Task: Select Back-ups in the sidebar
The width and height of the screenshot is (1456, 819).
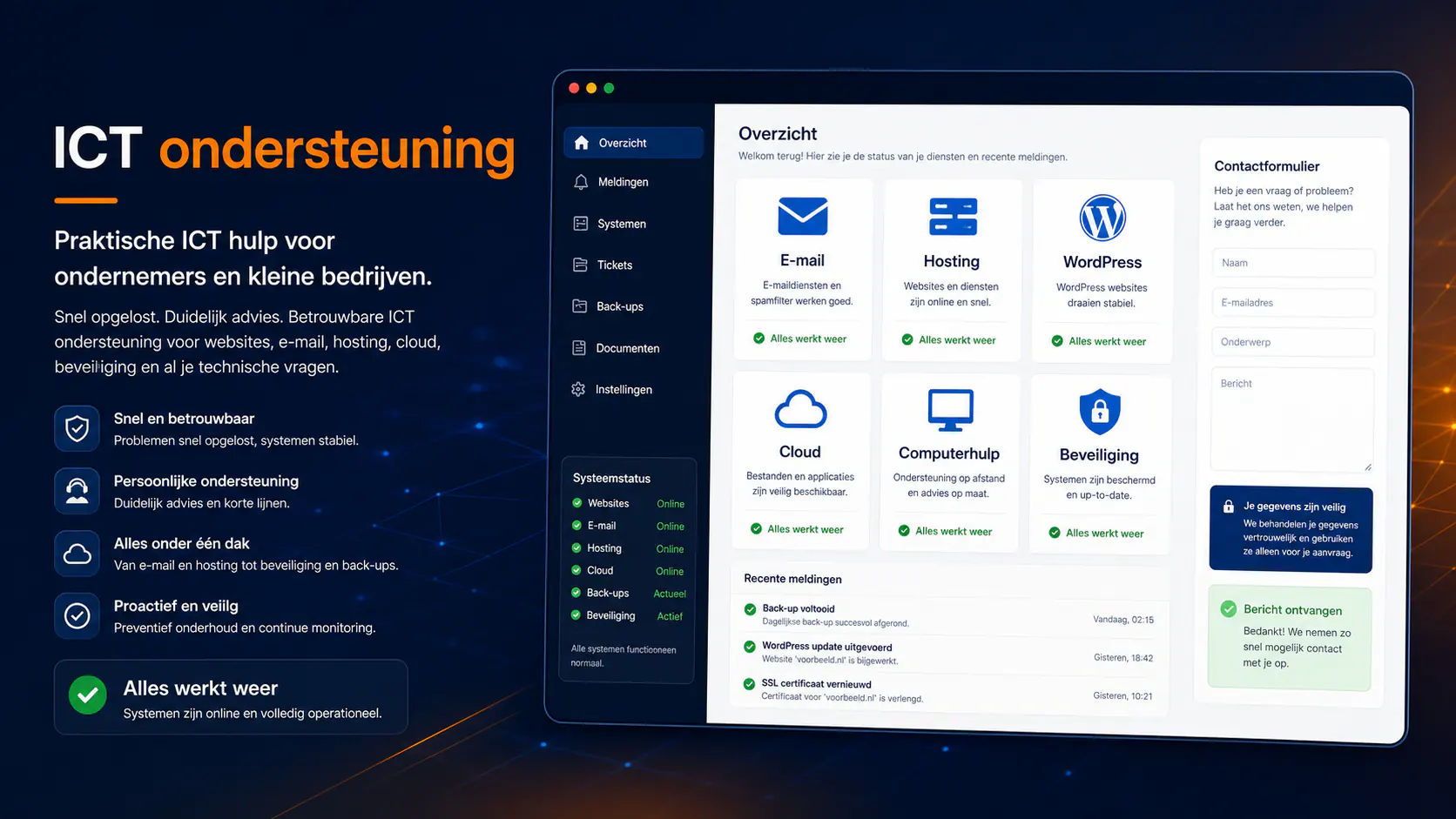Action: [x=620, y=306]
